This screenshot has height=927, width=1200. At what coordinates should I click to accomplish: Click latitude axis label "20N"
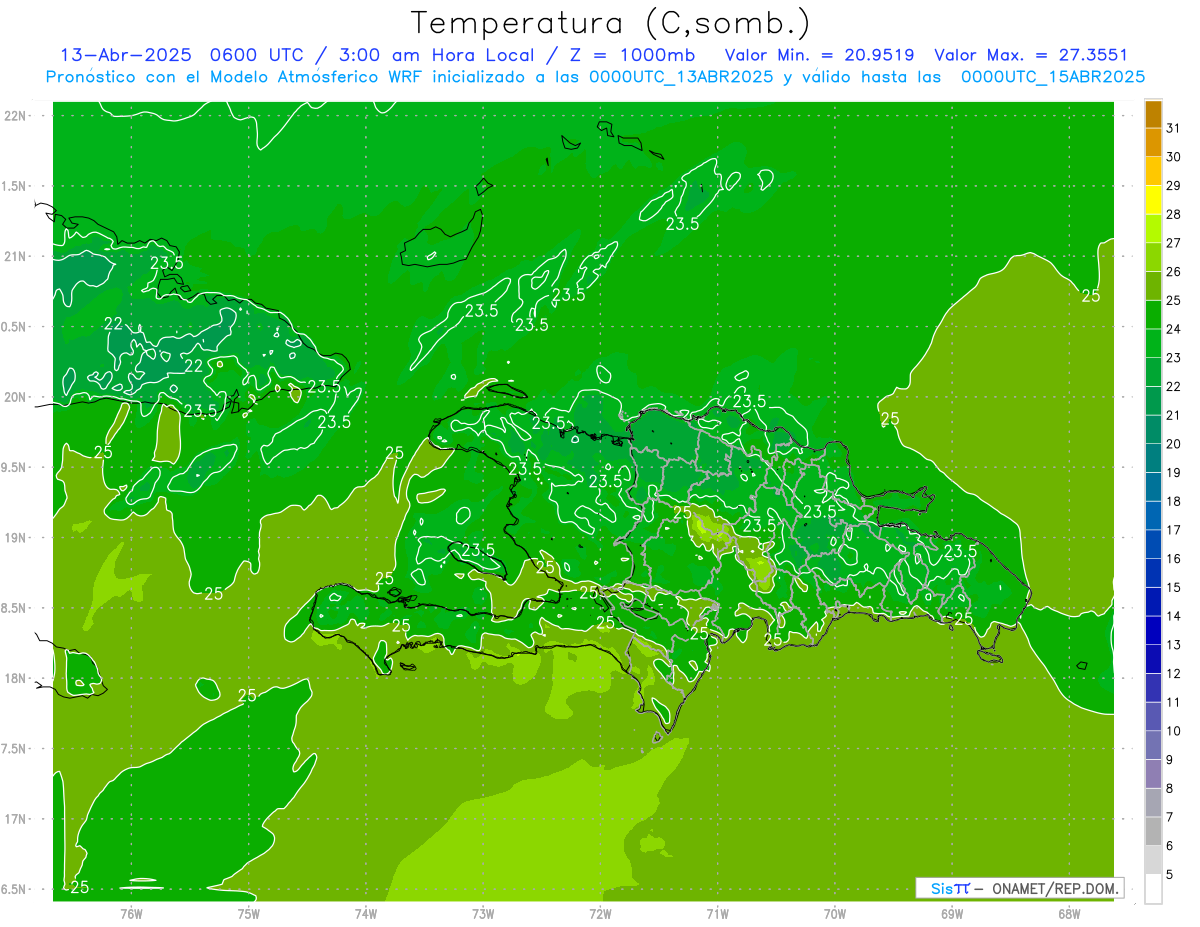pos(17,397)
